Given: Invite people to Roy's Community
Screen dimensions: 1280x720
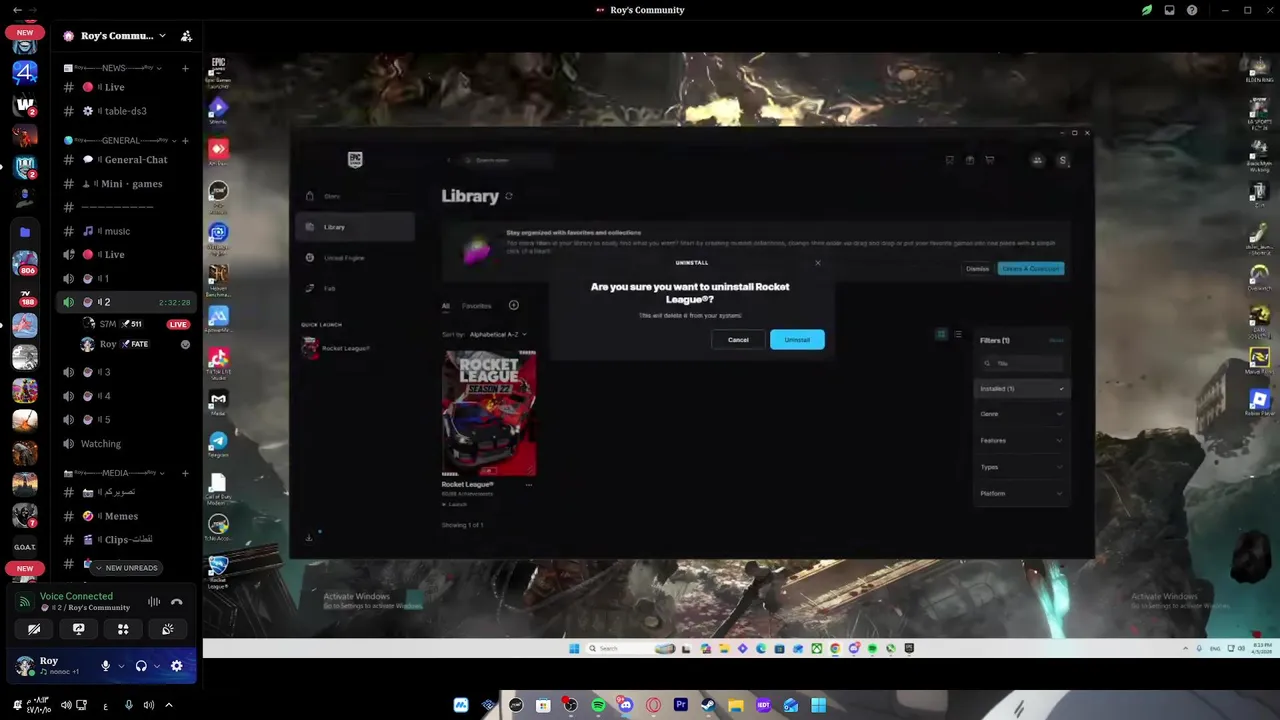Looking at the screenshot, I should [x=186, y=36].
